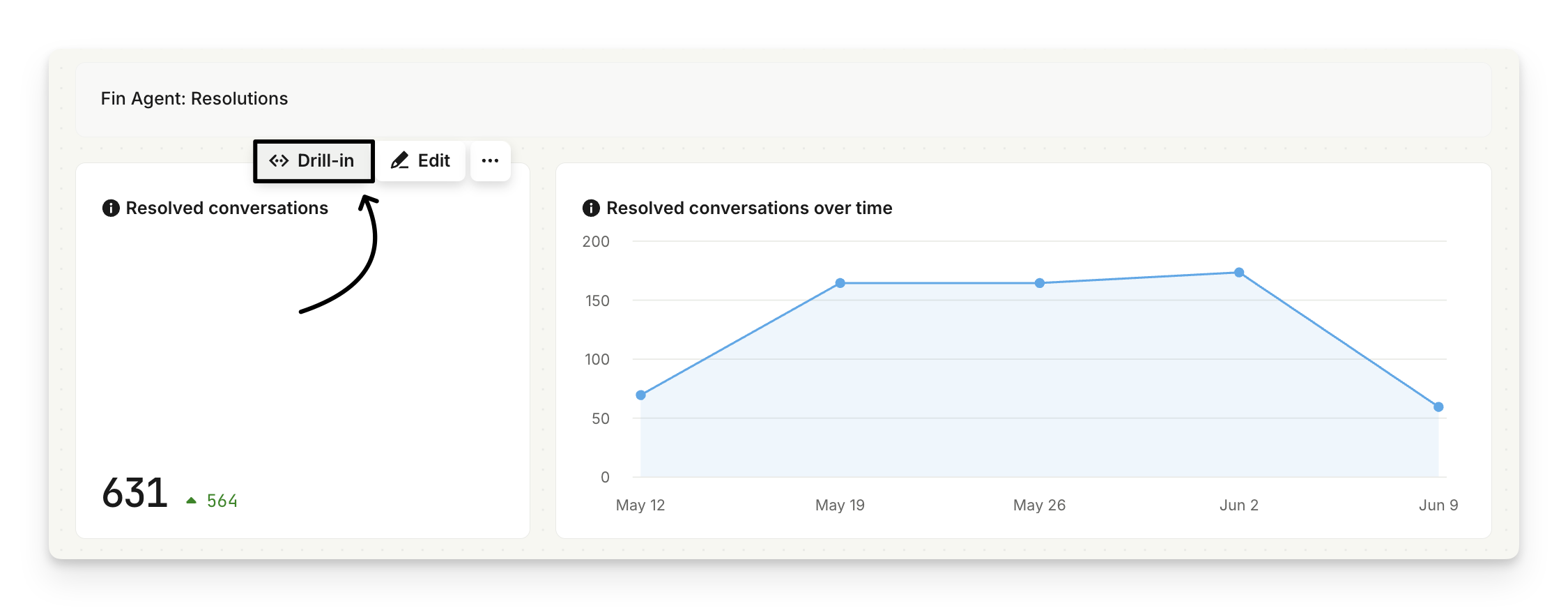Select the May 26 data point on chart
Screen dimensions: 1568x608
pos(1039,283)
